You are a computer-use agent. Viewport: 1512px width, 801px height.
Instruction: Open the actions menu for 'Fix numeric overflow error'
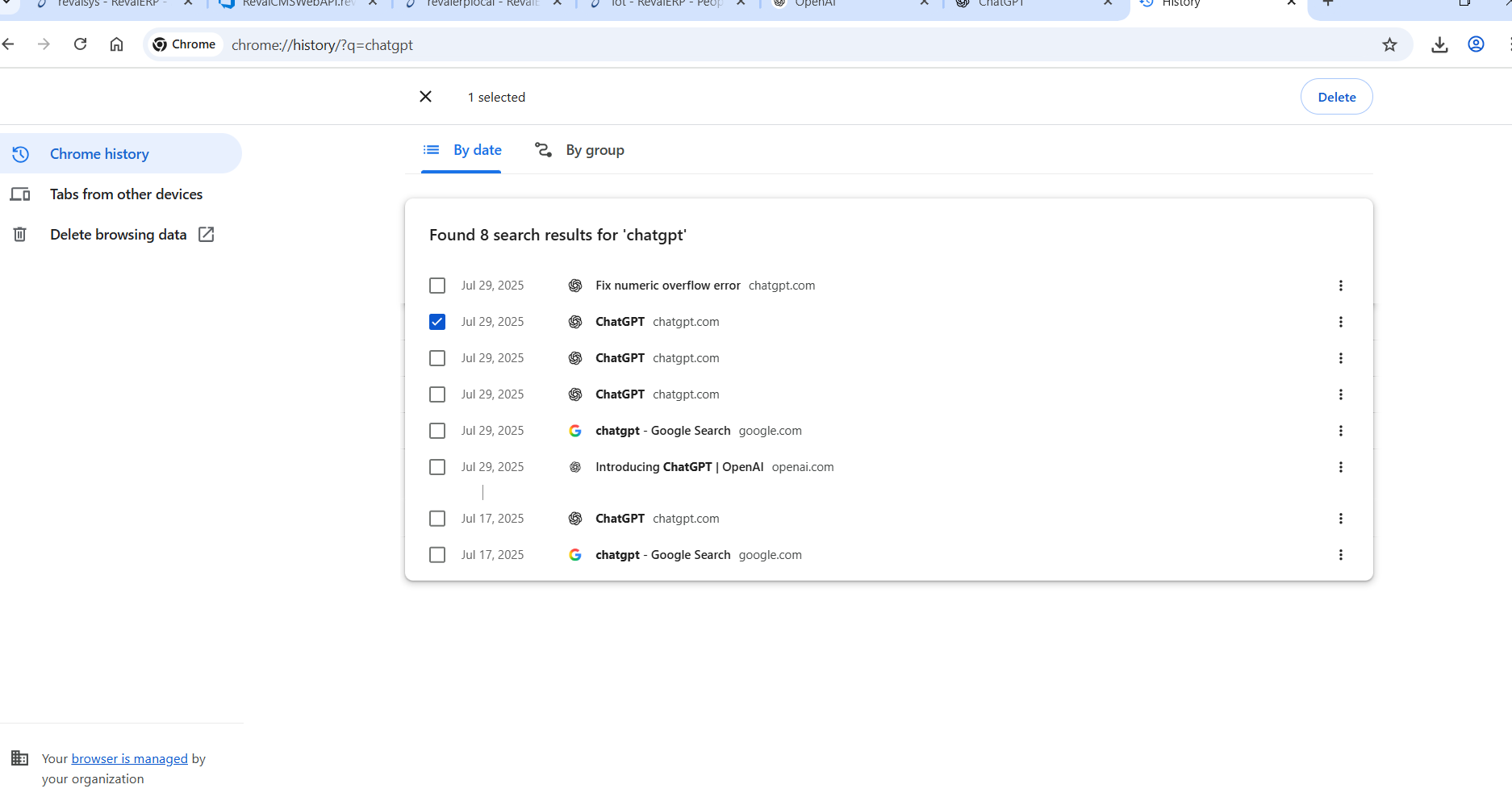tap(1340, 286)
